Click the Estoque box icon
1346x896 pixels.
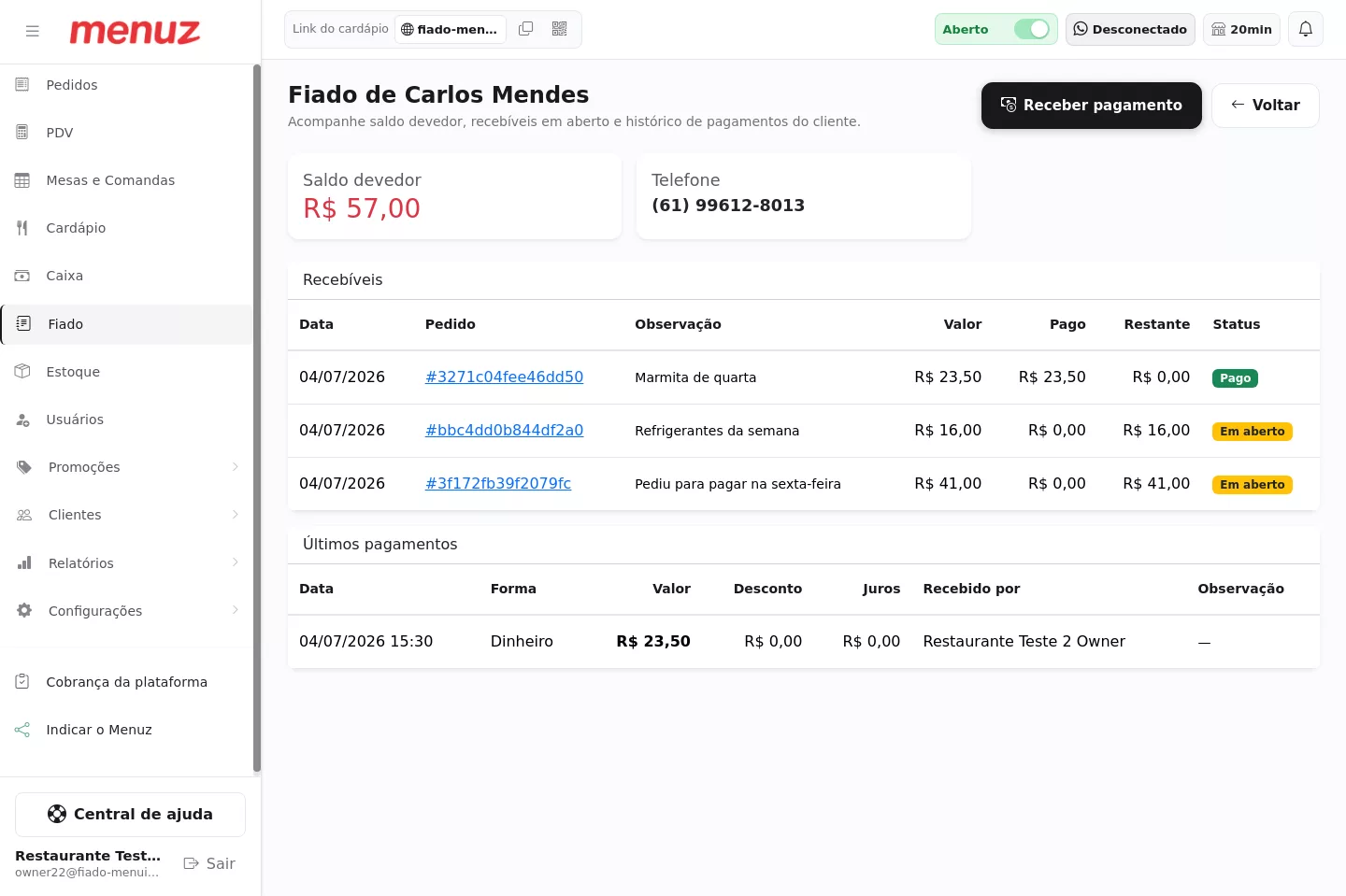click(x=22, y=372)
